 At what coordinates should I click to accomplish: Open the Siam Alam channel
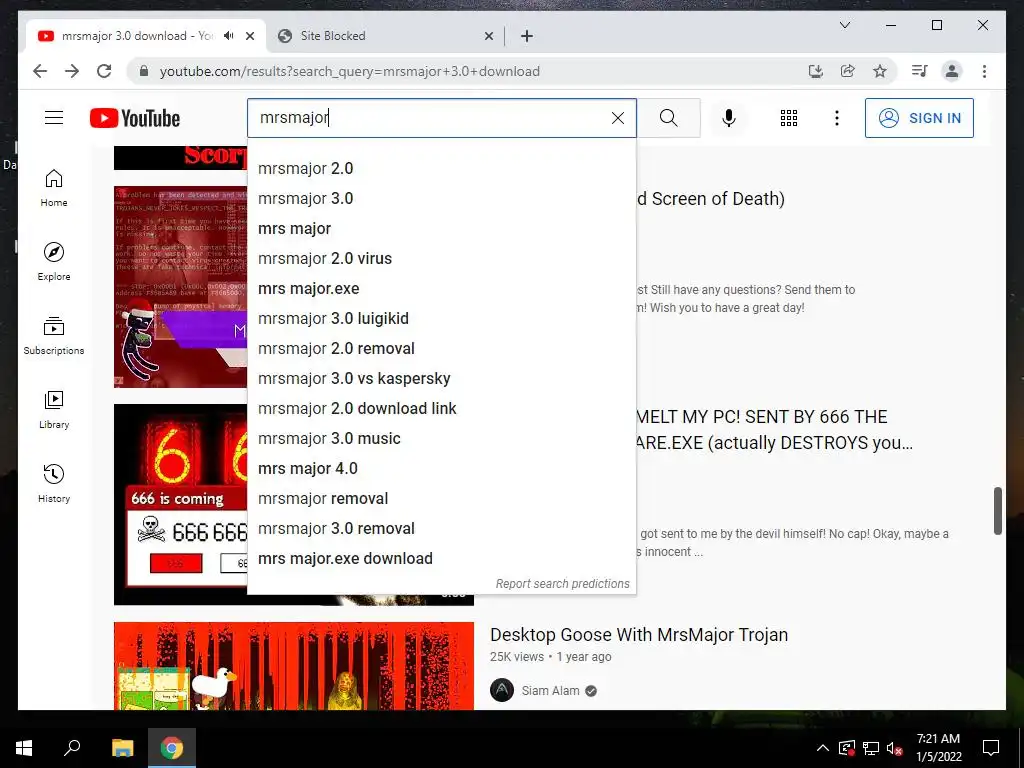point(550,691)
